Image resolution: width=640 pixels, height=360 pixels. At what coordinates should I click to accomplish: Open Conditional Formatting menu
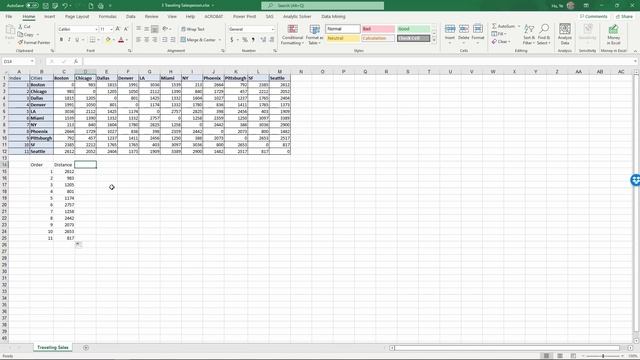[x=292, y=35]
